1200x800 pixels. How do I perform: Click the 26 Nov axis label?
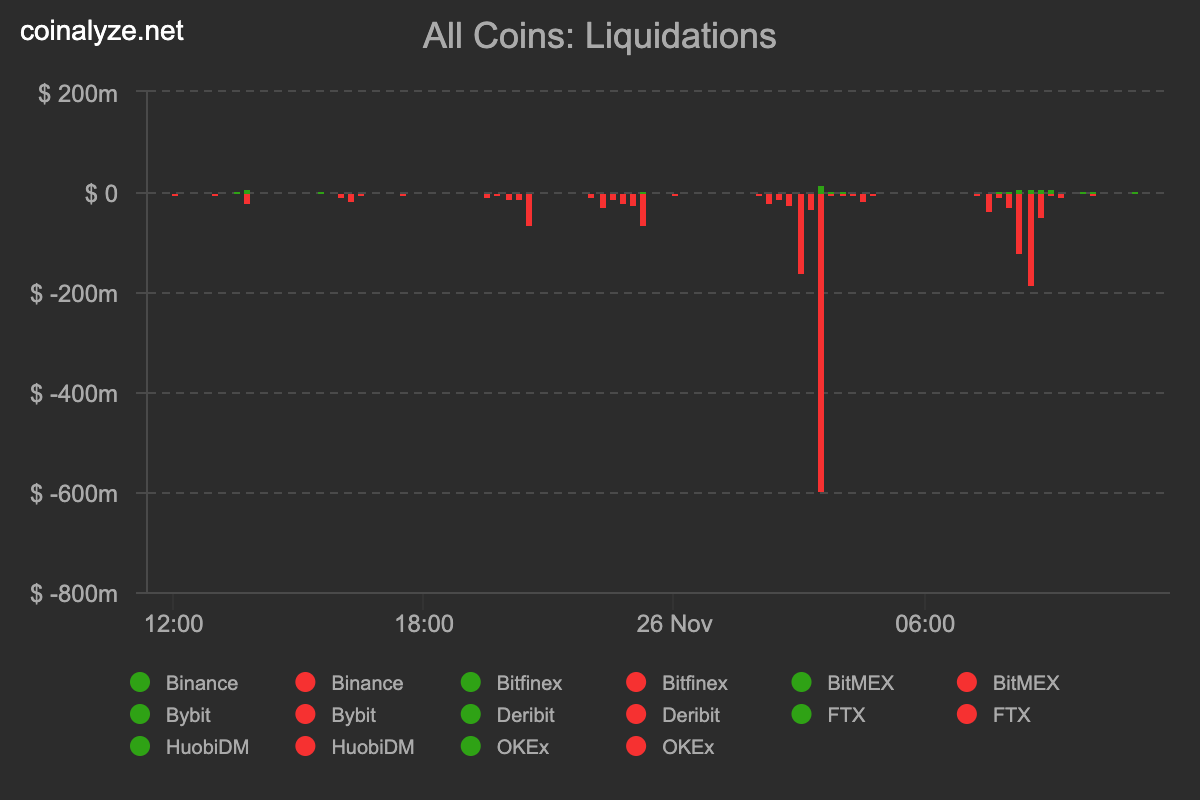[x=674, y=624]
